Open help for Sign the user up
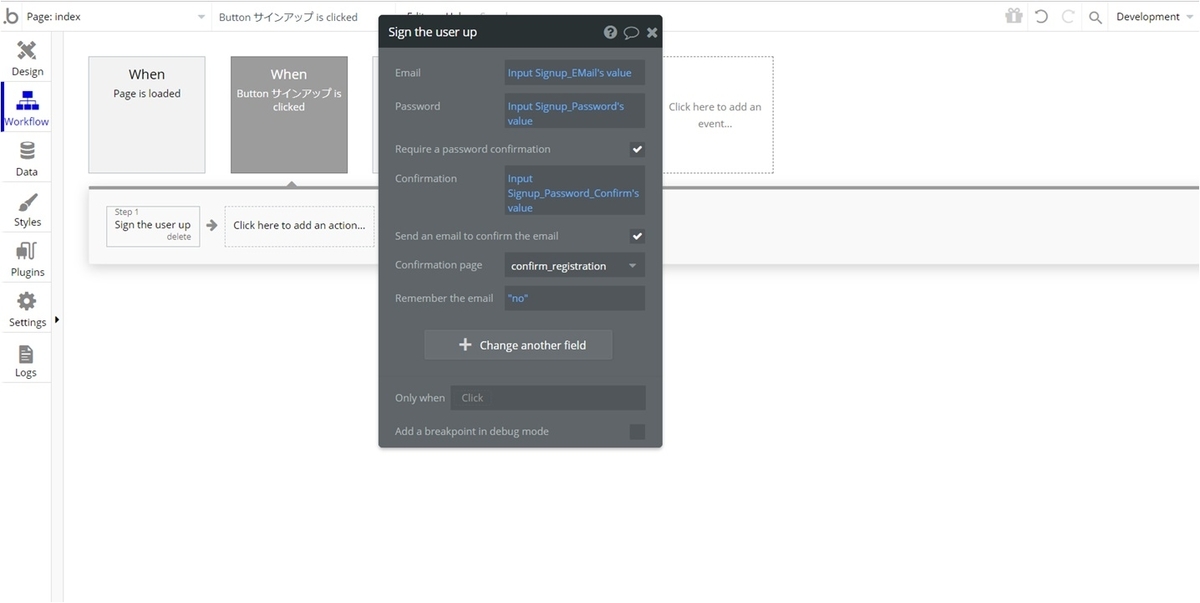Screen dimensions: 1200x603 coord(611,32)
